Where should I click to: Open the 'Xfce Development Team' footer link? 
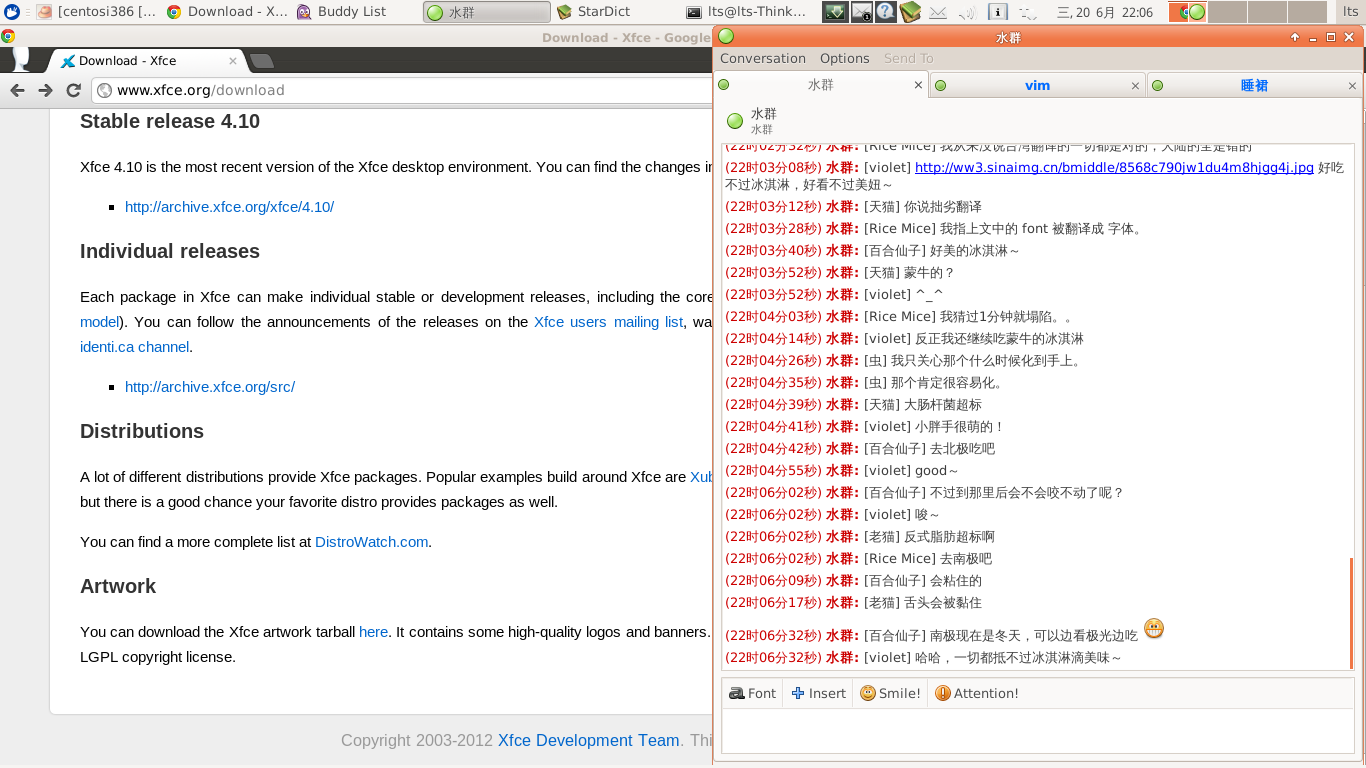pos(588,741)
